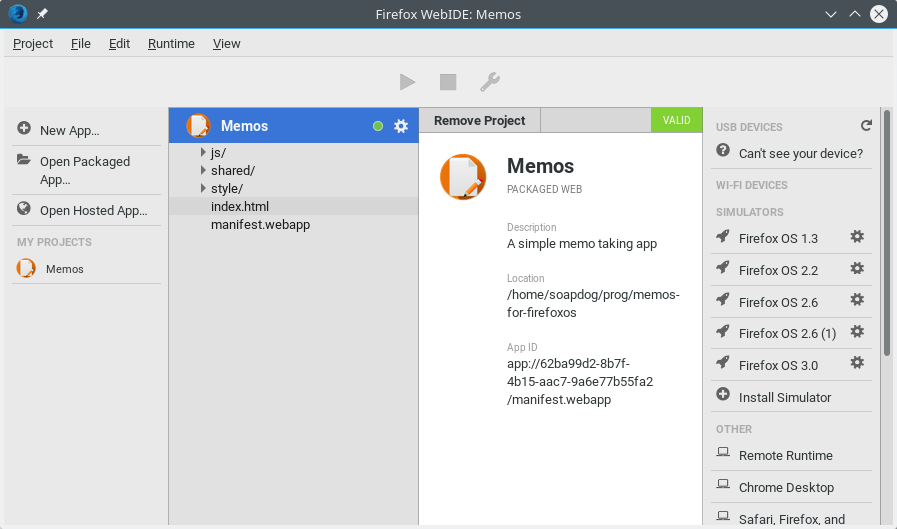Open project settings gear in Memos header
897x529 pixels.
(401, 126)
